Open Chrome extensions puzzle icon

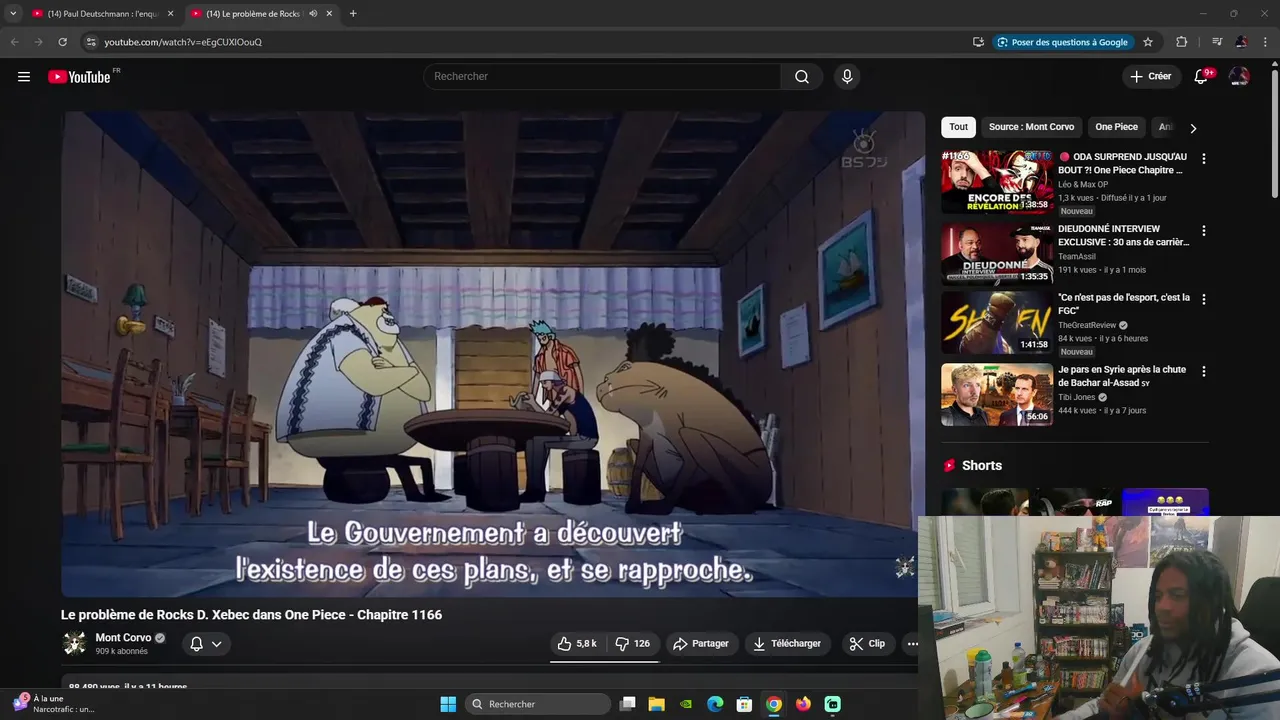[x=1181, y=42]
